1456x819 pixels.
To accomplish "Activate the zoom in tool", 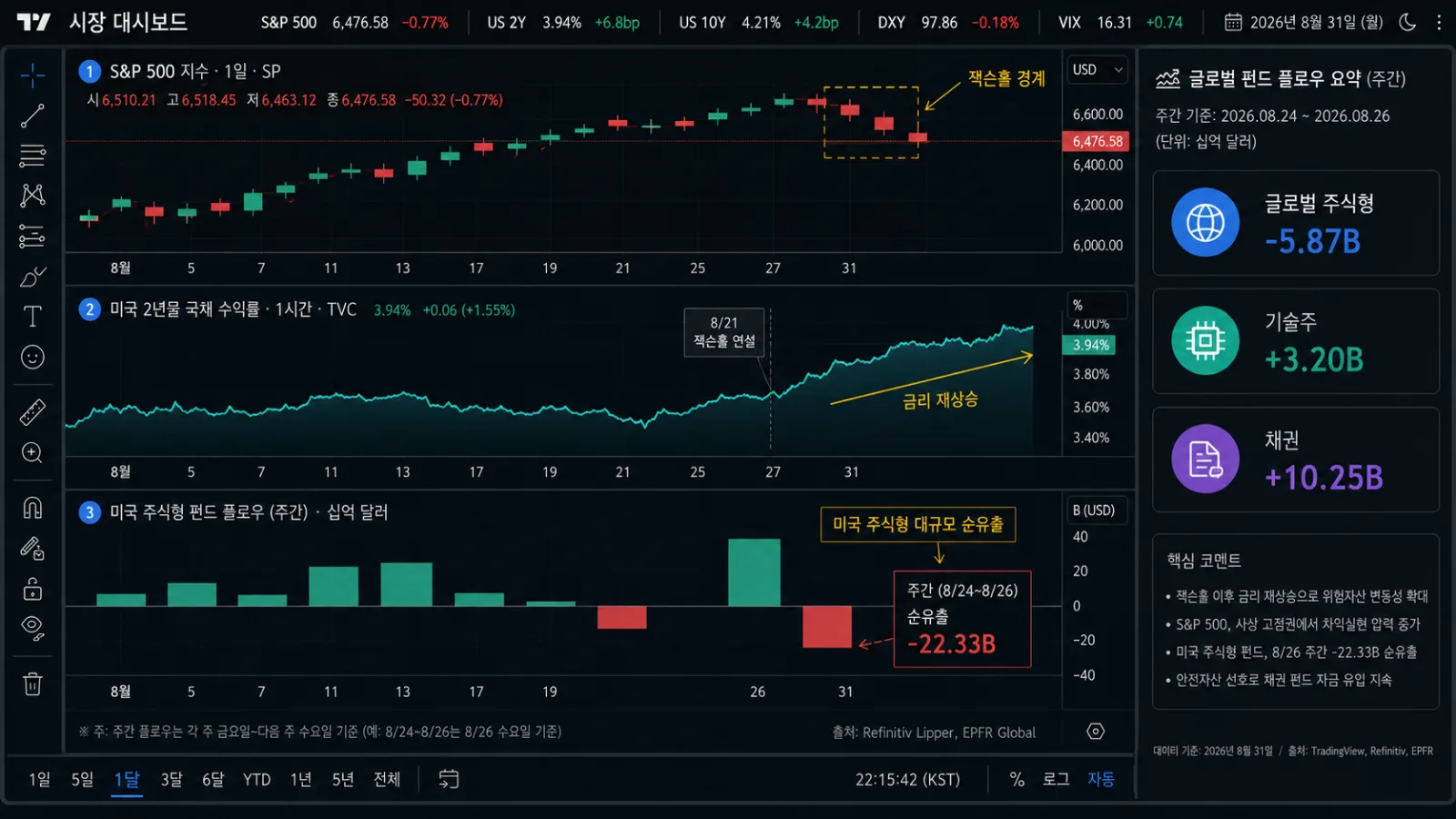I will (x=33, y=453).
